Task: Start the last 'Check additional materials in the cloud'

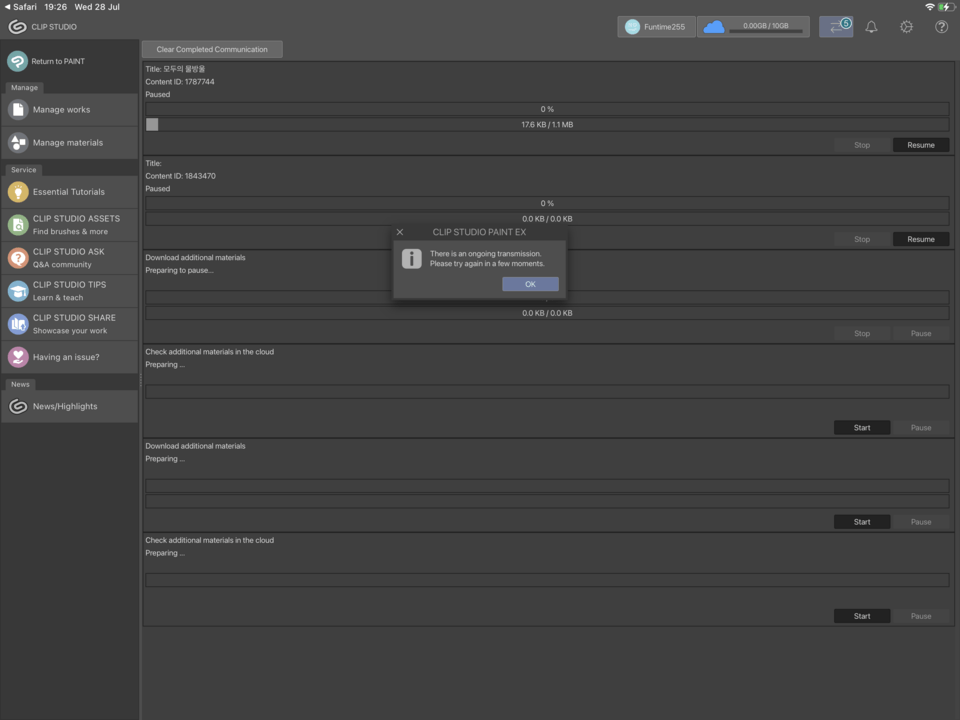Action: point(861,617)
